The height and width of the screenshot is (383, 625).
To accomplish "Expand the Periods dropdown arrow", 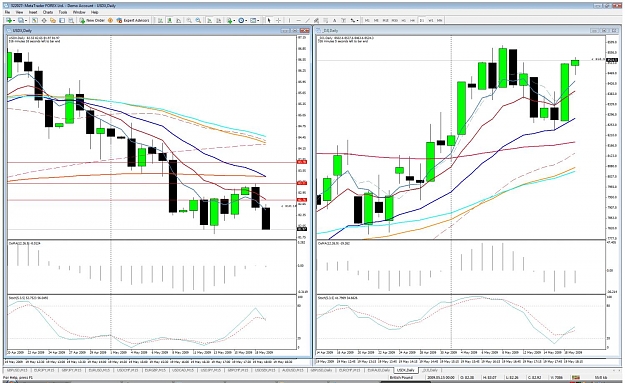I will click(246, 20).
